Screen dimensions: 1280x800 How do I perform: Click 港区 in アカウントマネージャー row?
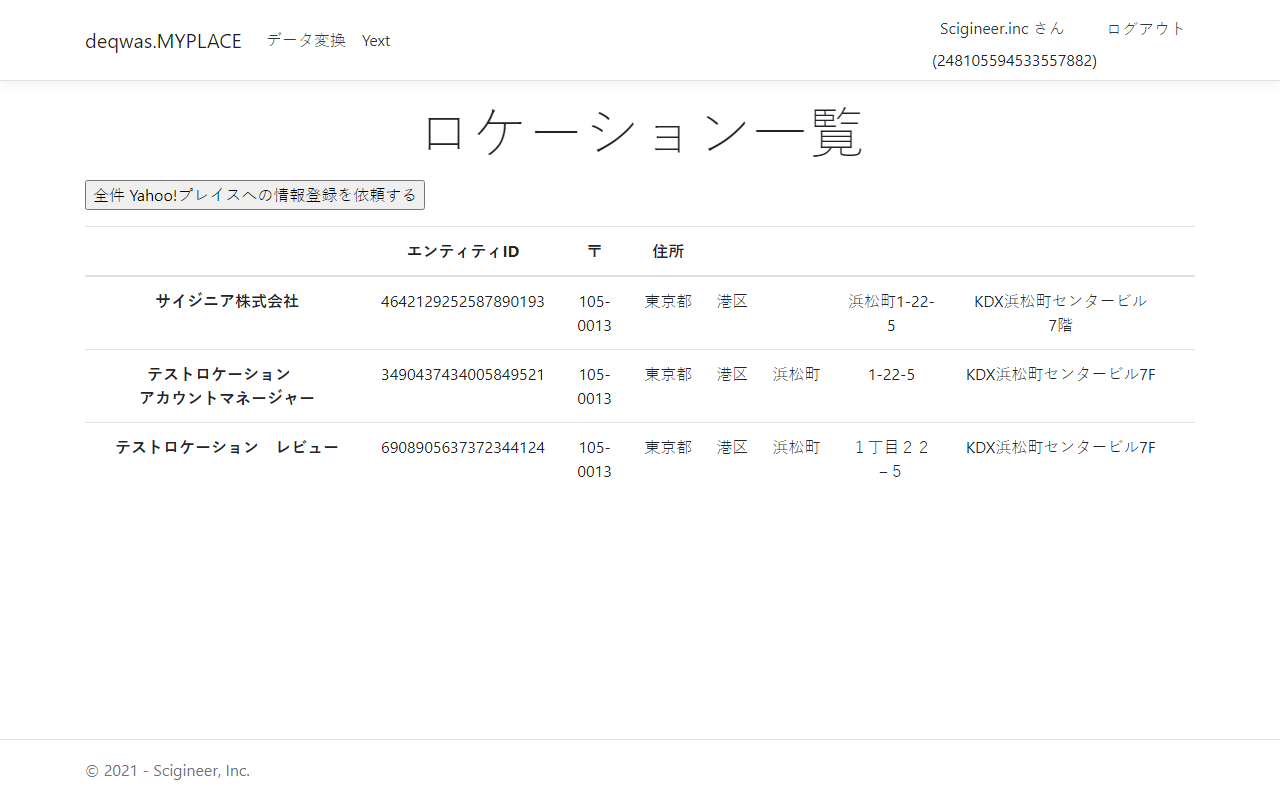pyautogui.click(x=732, y=374)
